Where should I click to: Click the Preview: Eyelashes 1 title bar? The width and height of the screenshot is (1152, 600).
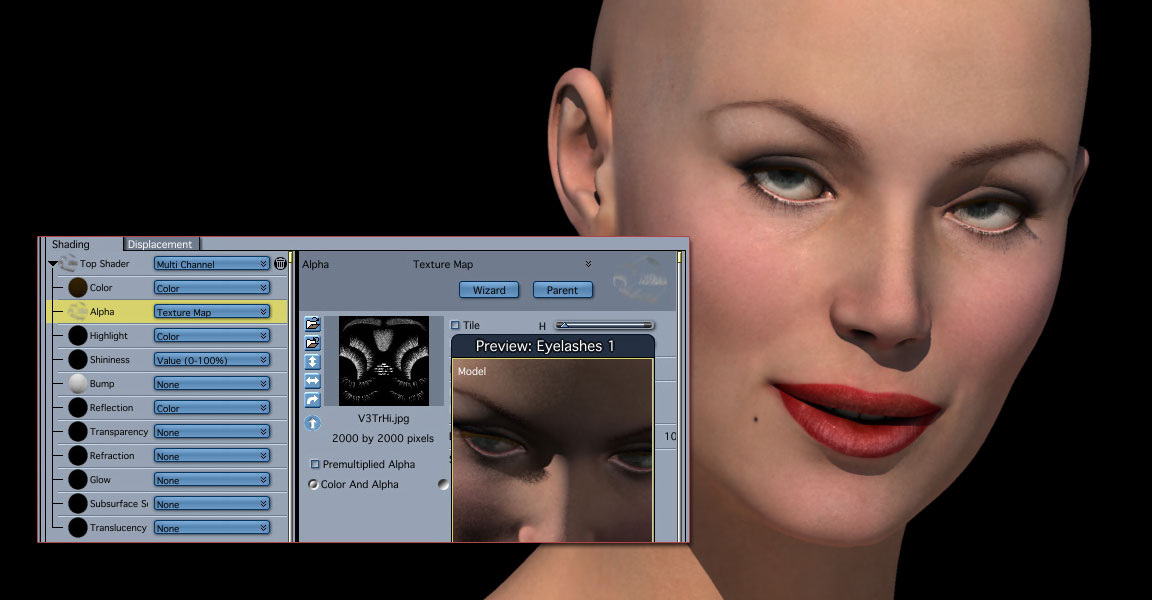click(552, 346)
